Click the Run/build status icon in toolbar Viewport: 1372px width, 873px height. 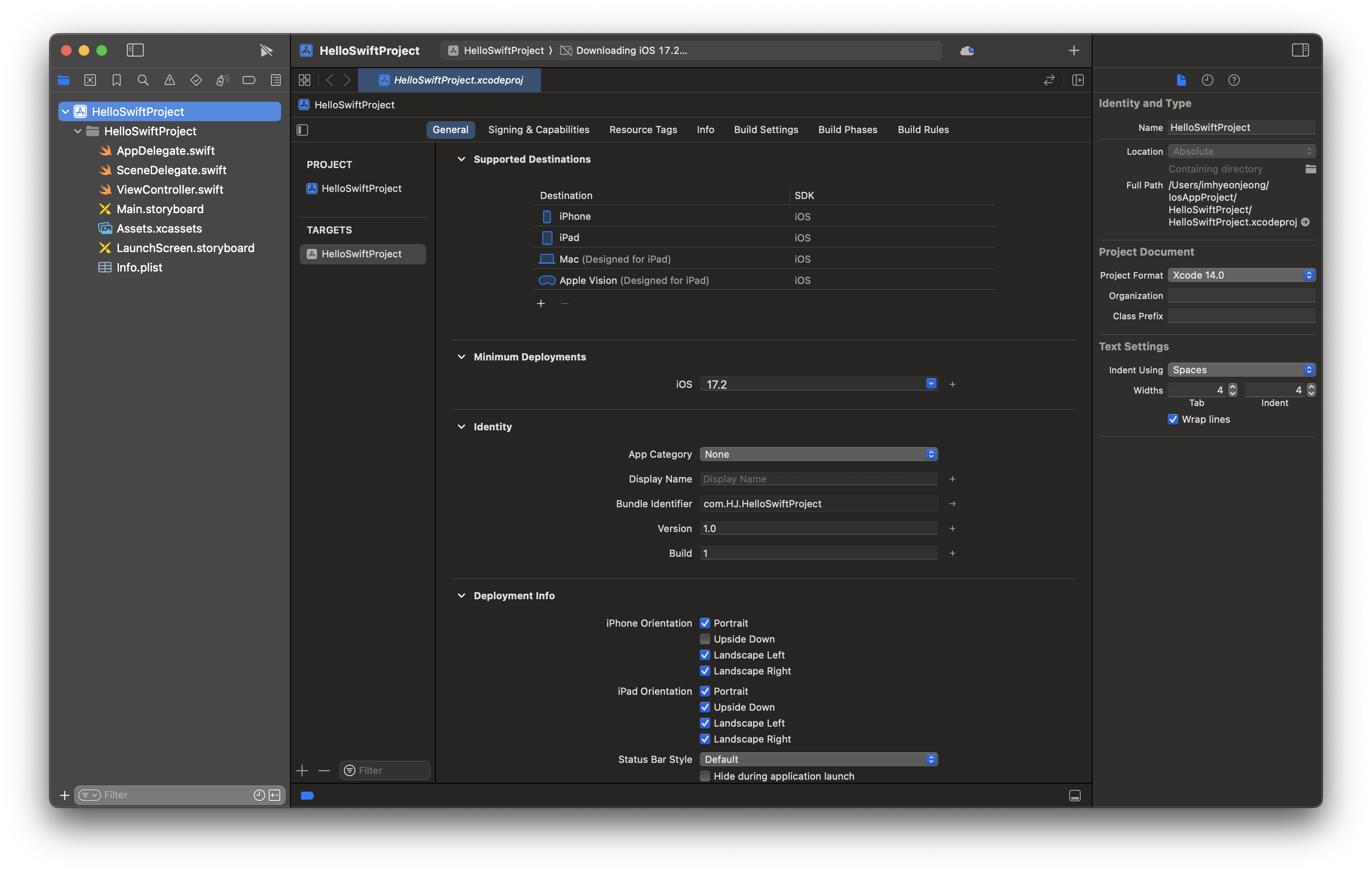[266, 50]
